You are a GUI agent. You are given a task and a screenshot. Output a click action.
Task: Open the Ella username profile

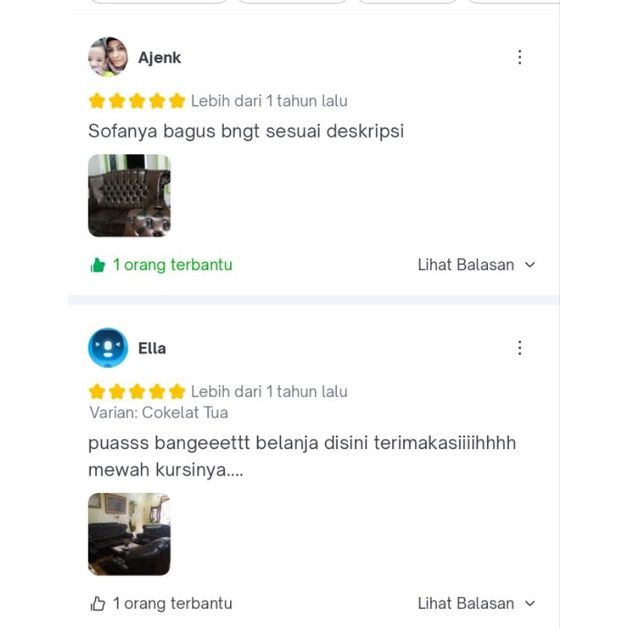[x=152, y=348]
